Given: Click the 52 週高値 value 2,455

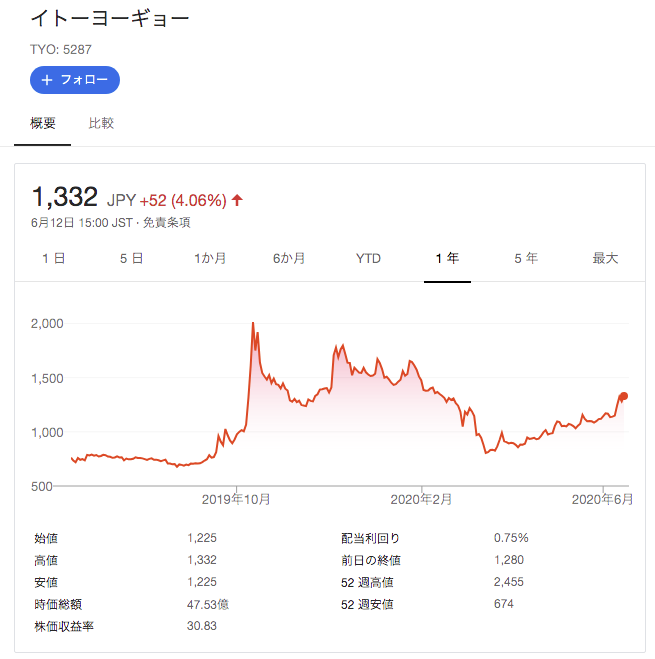Looking at the screenshot, I should tap(509, 582).
